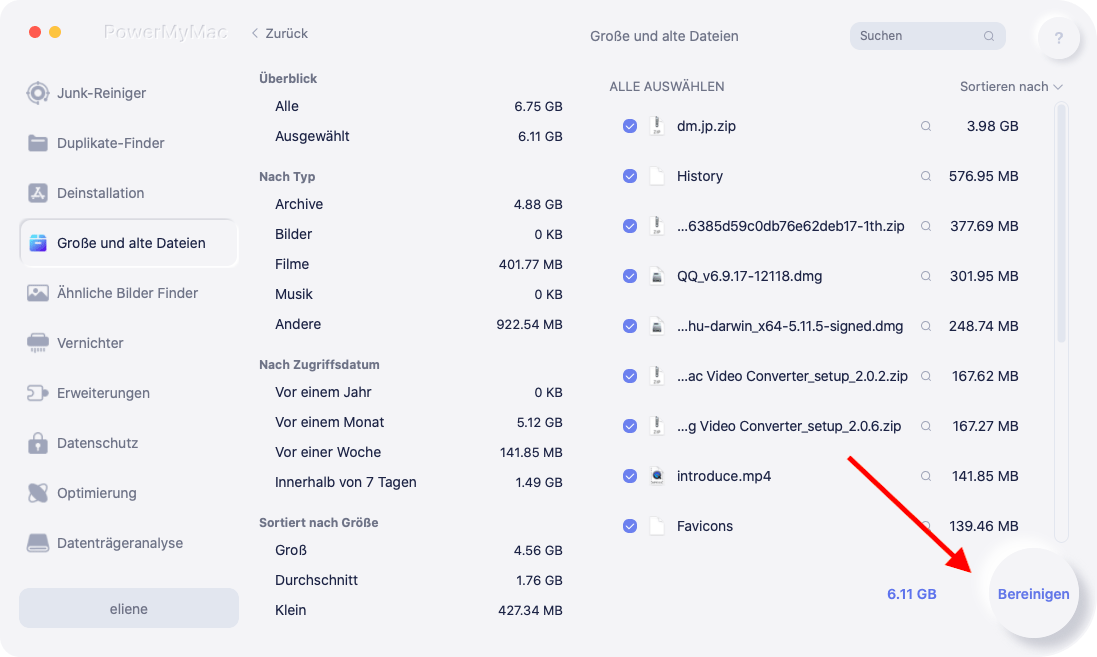Deselect the History file checkbox

tap(630, 176)
